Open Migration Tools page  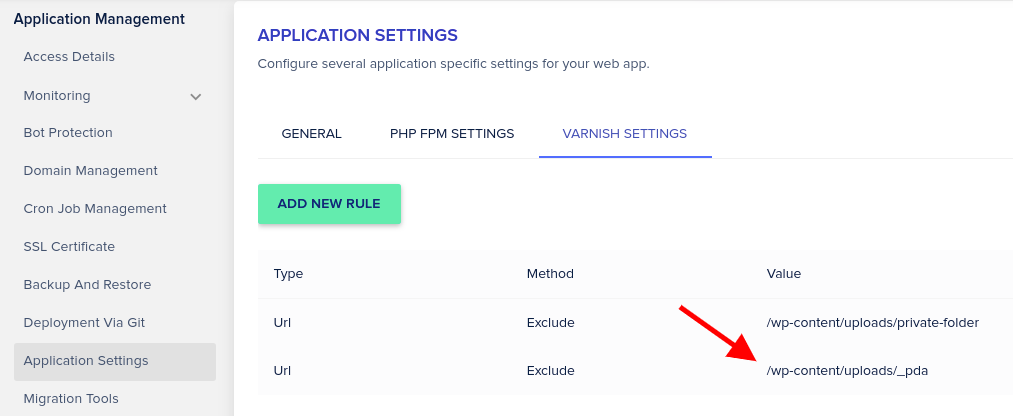click(71, 399)
